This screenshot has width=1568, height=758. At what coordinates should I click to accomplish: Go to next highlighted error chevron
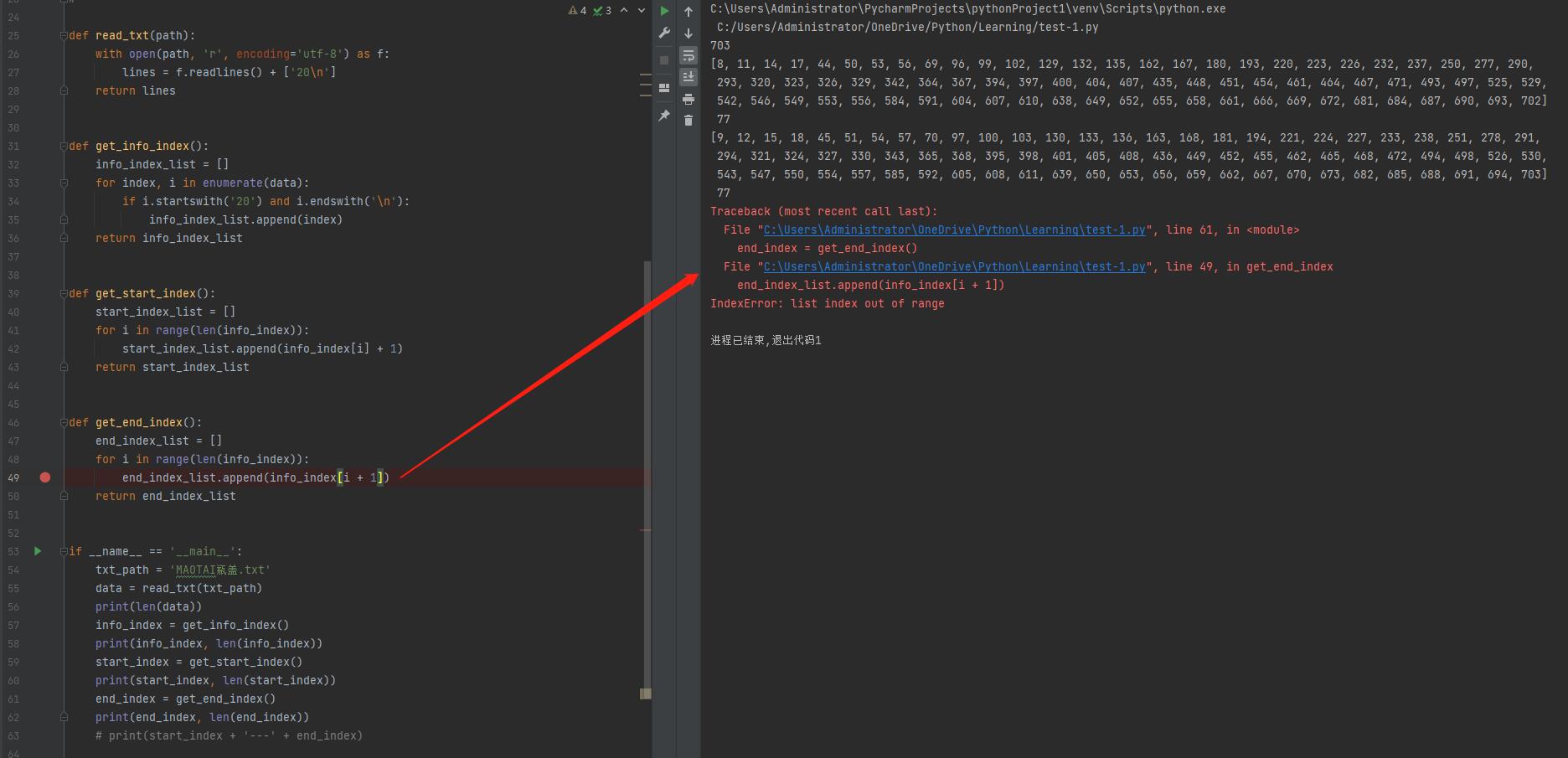coord(642,11)
